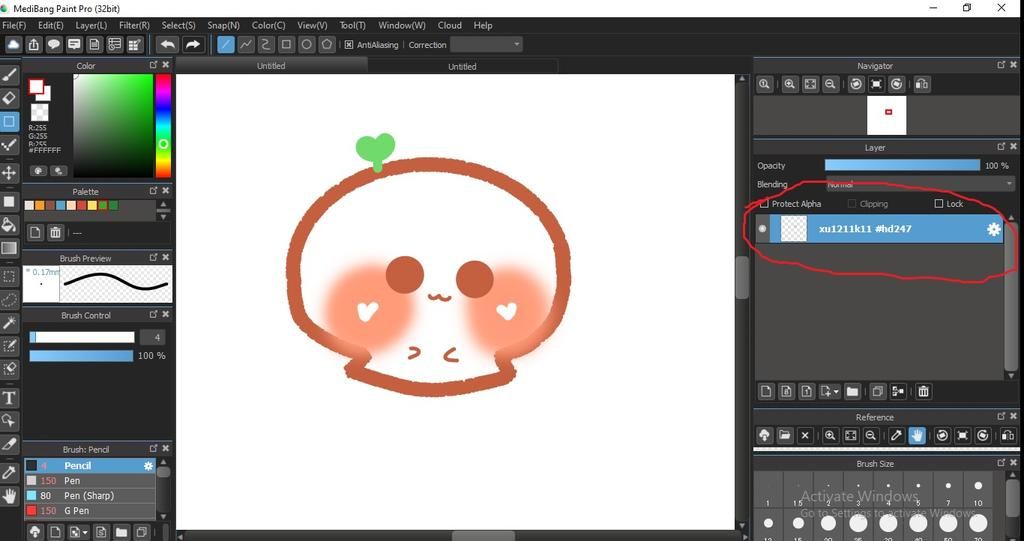
Task: Open the Layer menu
Action: 91,25
